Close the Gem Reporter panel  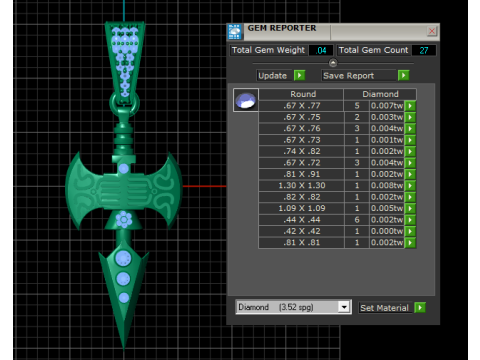[432, 31]
